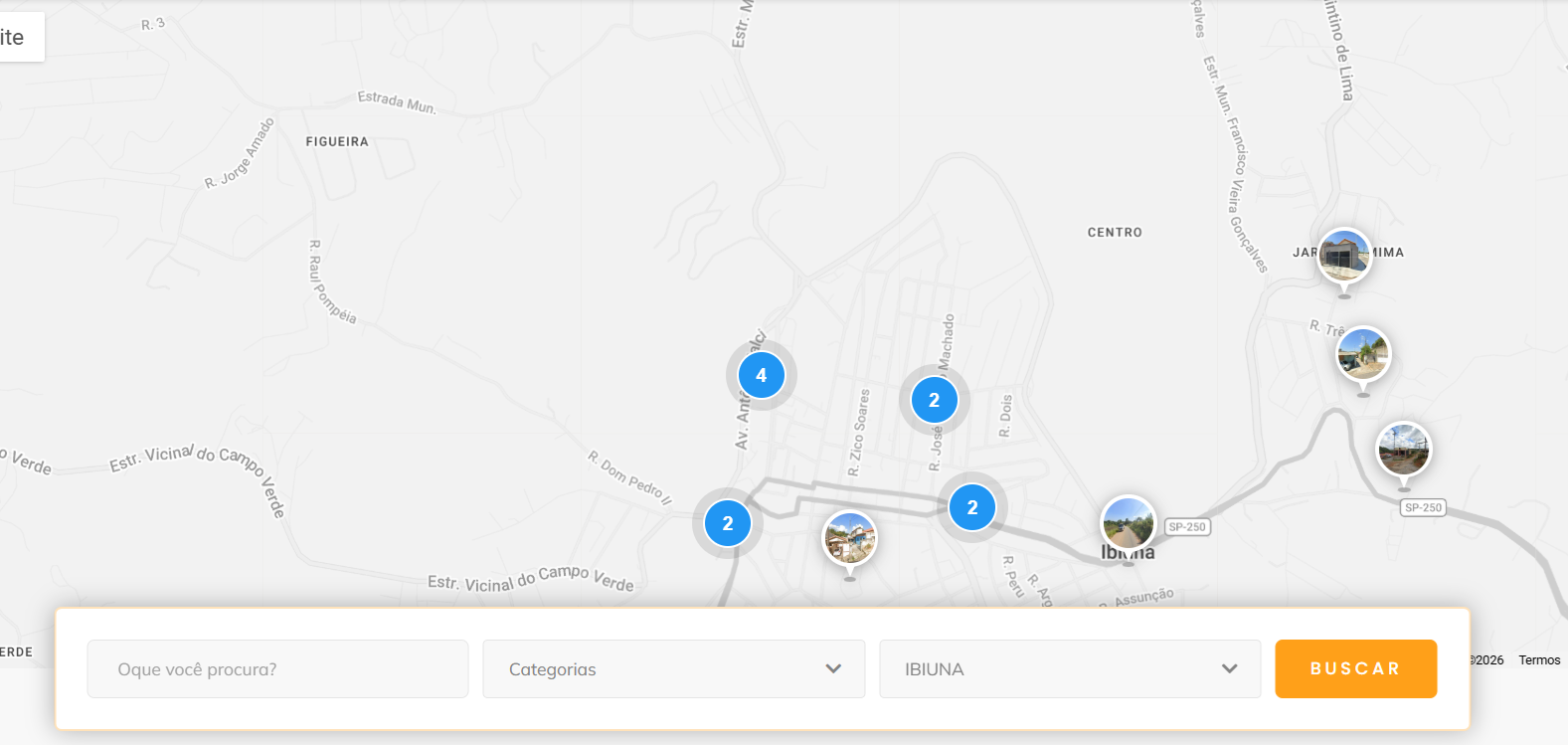Click the chevron arrow in the Categorias field
1568x745 pixels.
[833, 668]
